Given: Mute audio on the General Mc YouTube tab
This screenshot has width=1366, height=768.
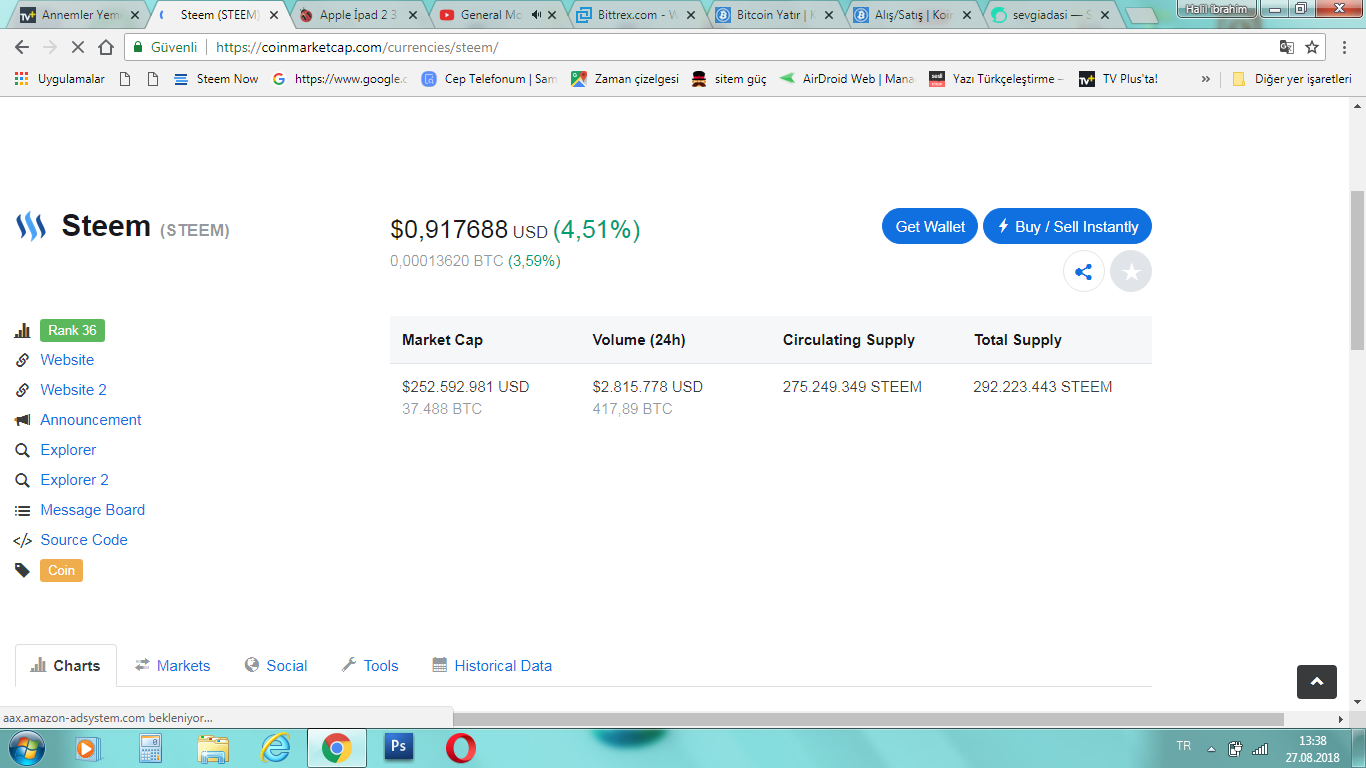Looking at the screenshot, I should pyautogui.click(x=536, y=15).
